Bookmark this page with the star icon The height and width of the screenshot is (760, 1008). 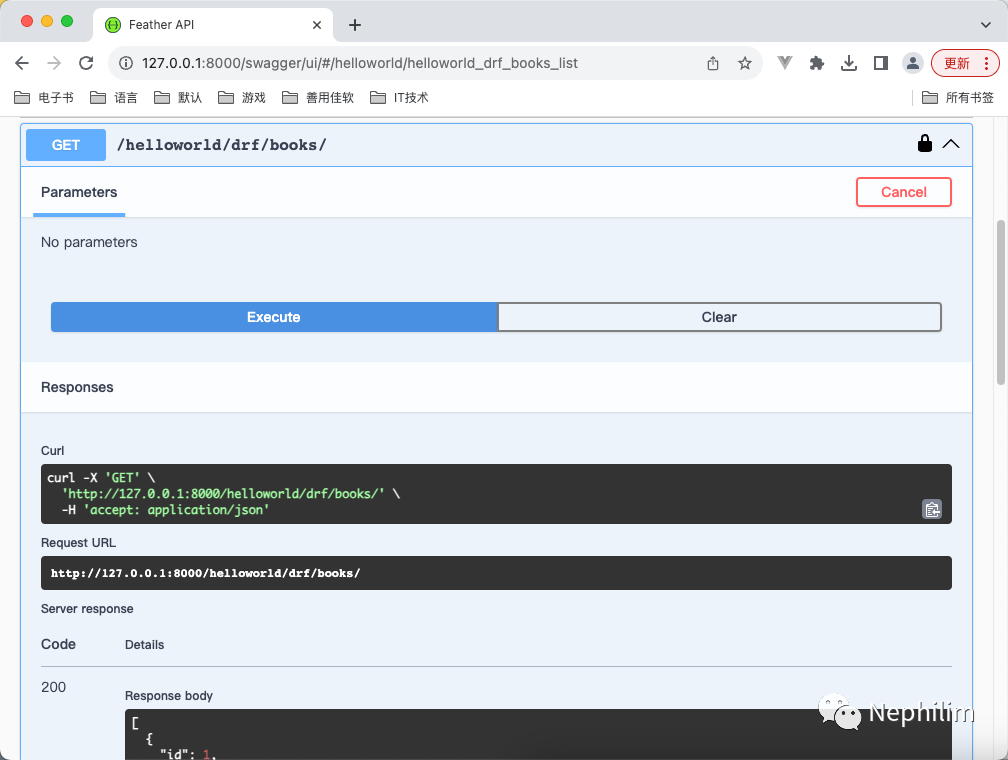point(745,63)
